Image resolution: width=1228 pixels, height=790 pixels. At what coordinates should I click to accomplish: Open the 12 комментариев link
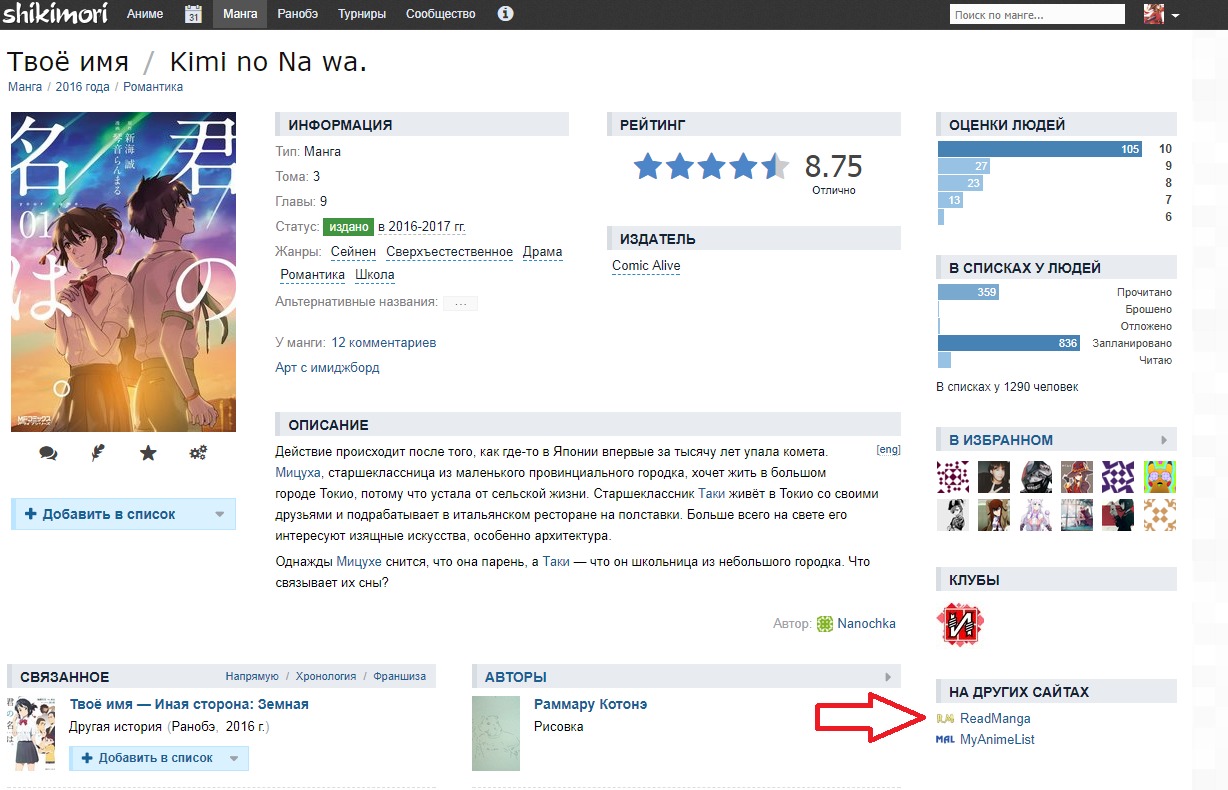[x=383, y=342]
